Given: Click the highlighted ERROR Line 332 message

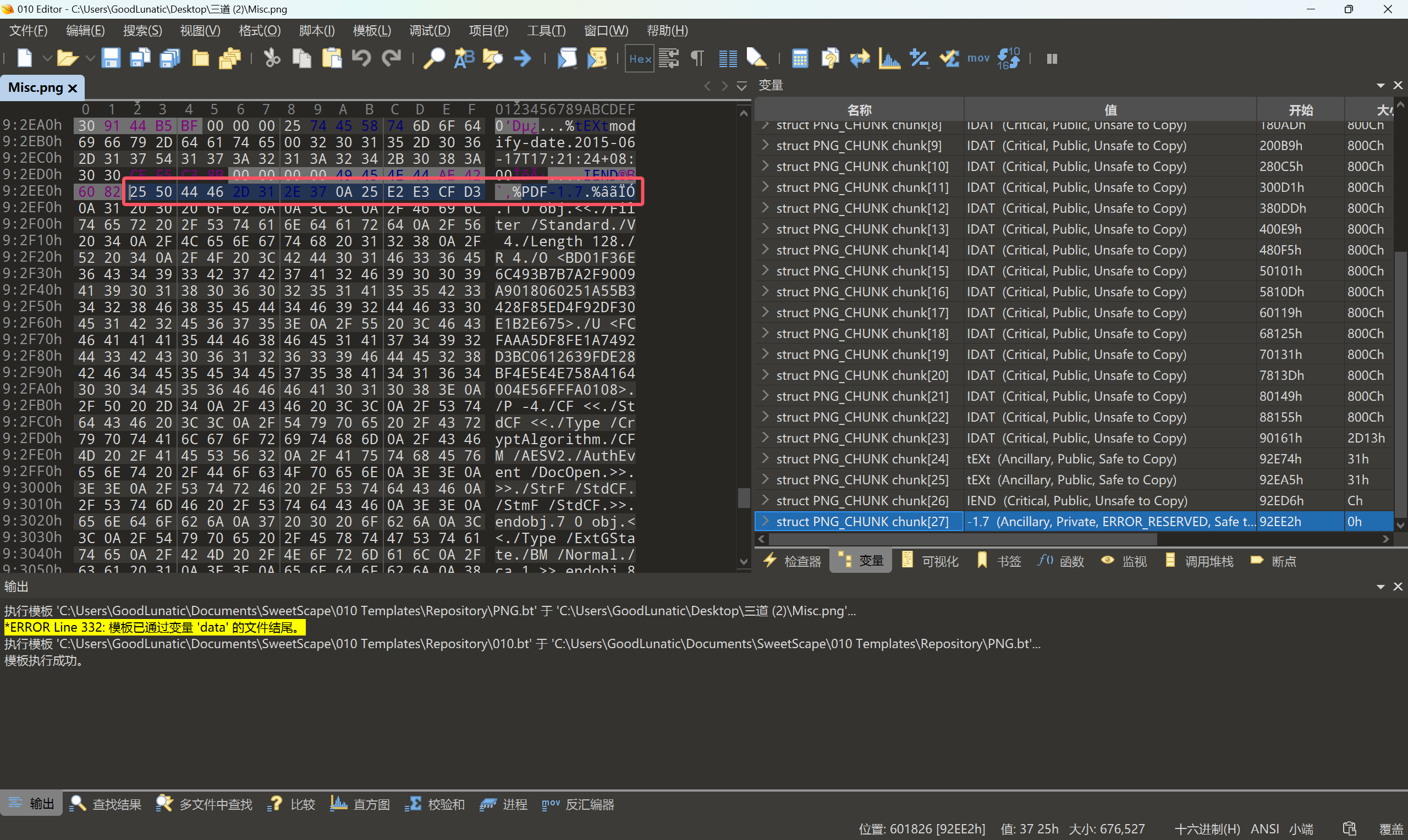Looking at the screenshot, I should tap(154, 627).
